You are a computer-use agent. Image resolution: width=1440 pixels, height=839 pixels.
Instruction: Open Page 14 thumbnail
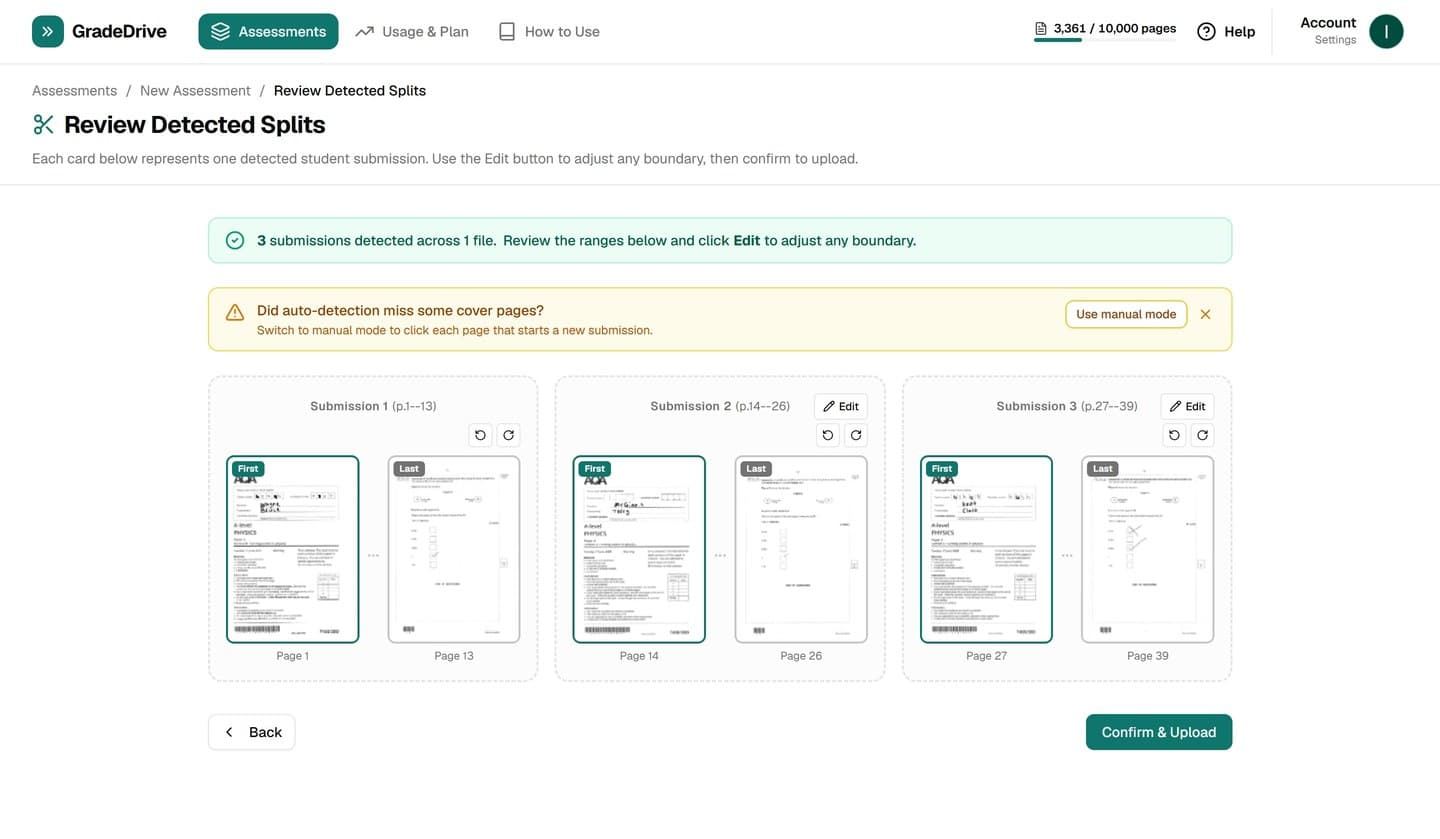[639, 549]
